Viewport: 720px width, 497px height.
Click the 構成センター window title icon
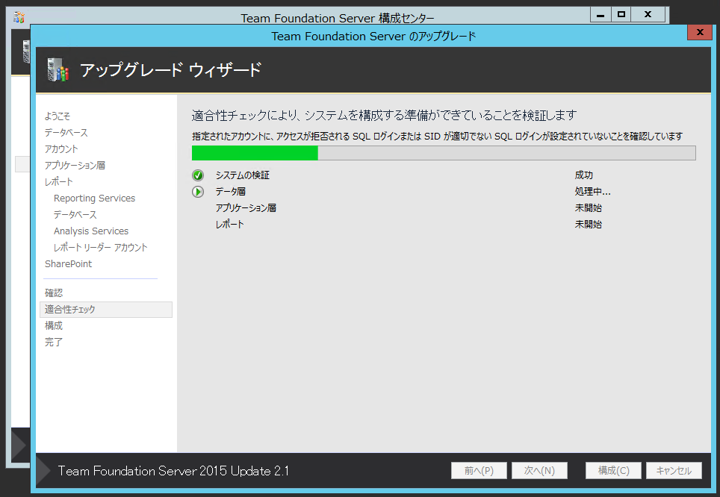point(19,17)
